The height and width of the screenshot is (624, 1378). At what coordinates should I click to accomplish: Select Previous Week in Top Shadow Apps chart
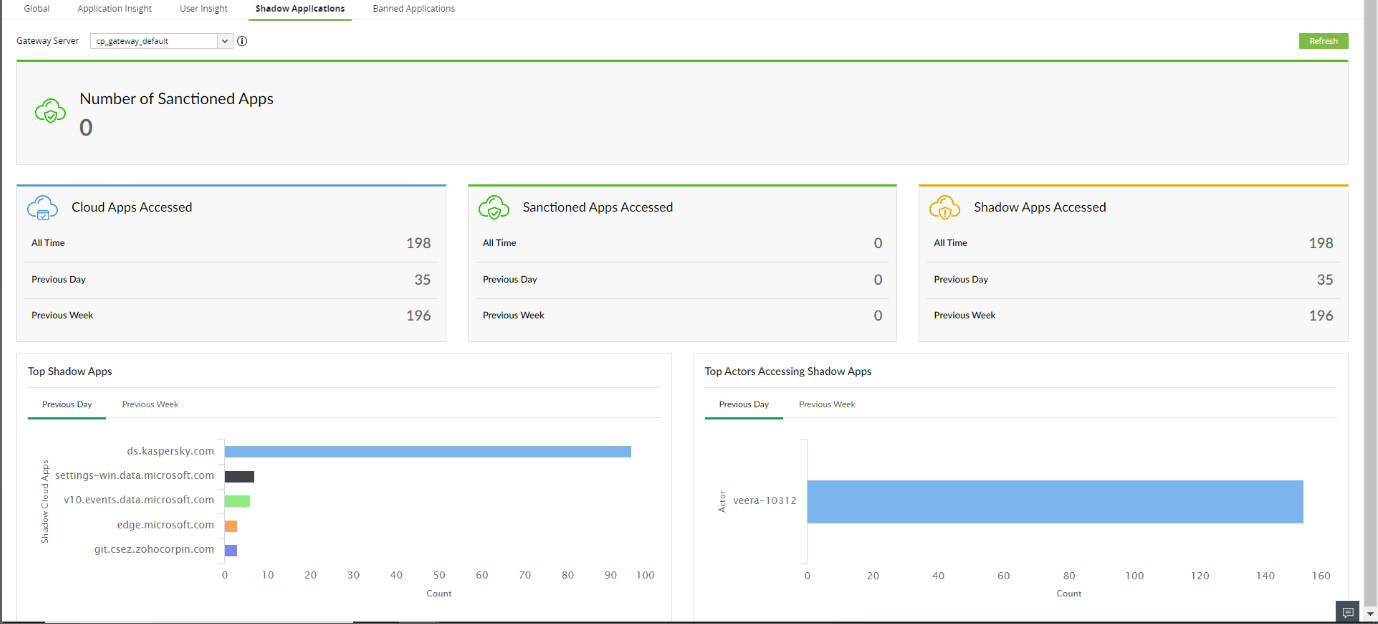coord(150,404)
